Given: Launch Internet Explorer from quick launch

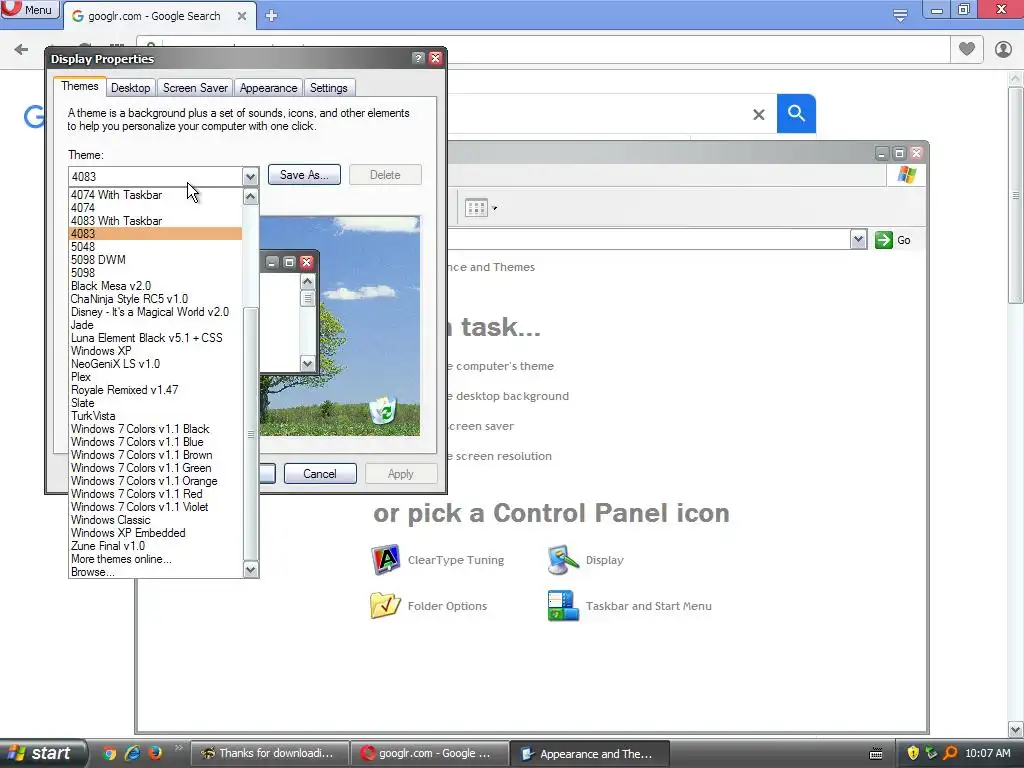Looking at the screenshot, I should [x=133, y=753].
